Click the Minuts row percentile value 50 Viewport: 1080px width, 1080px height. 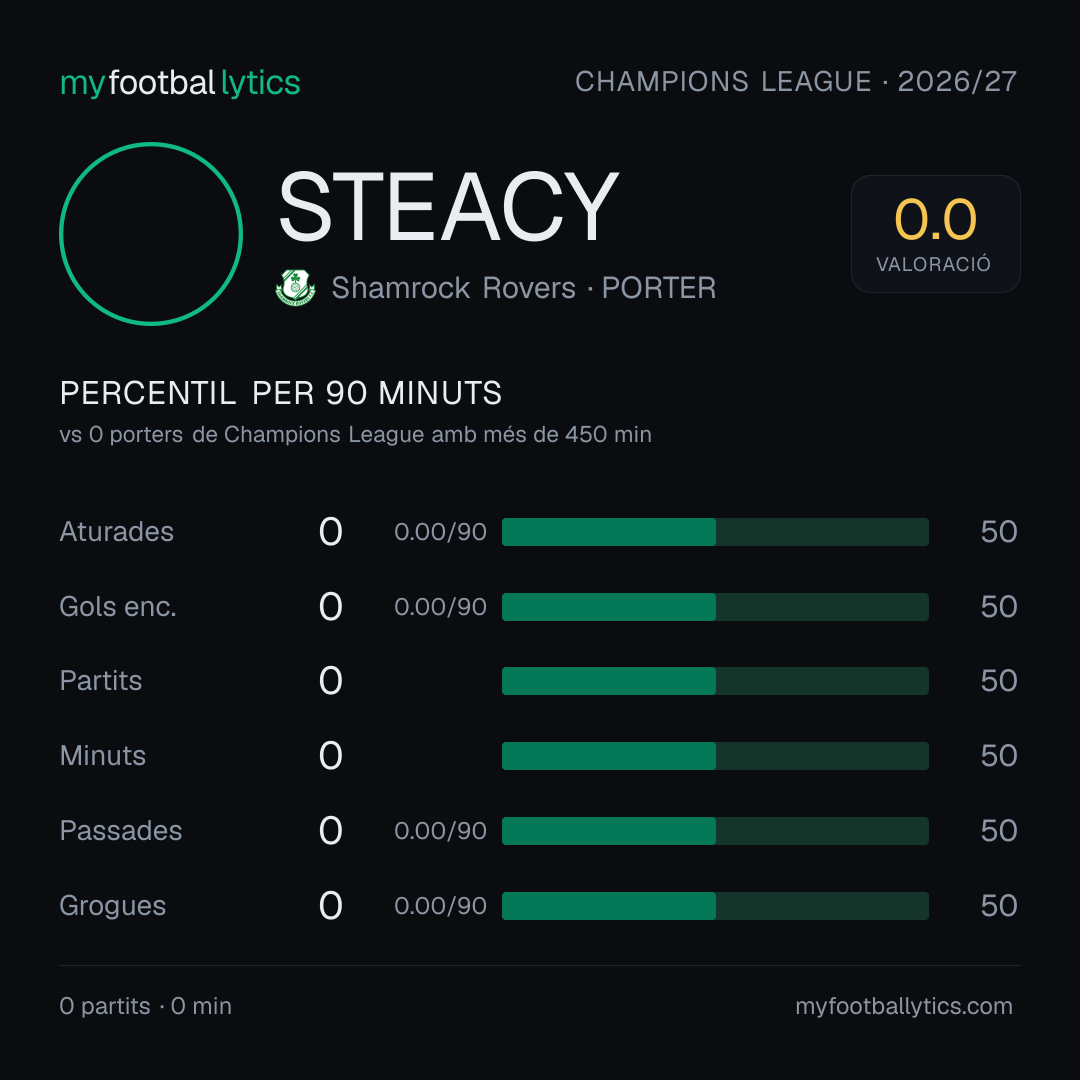(x=999, y=756)
